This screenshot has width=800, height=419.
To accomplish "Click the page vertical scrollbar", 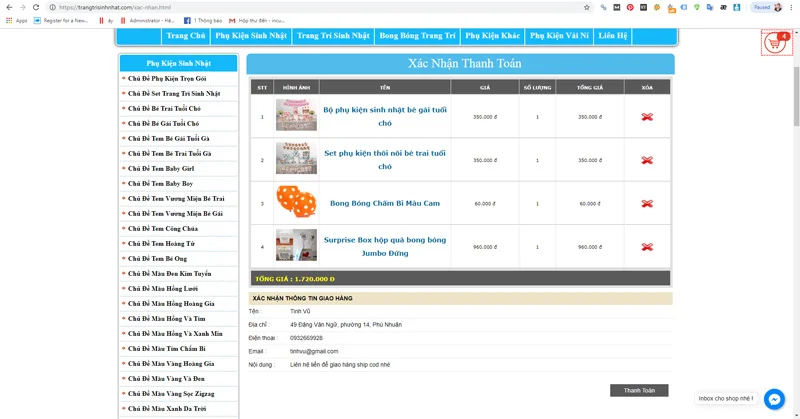I will pos(796,96).
